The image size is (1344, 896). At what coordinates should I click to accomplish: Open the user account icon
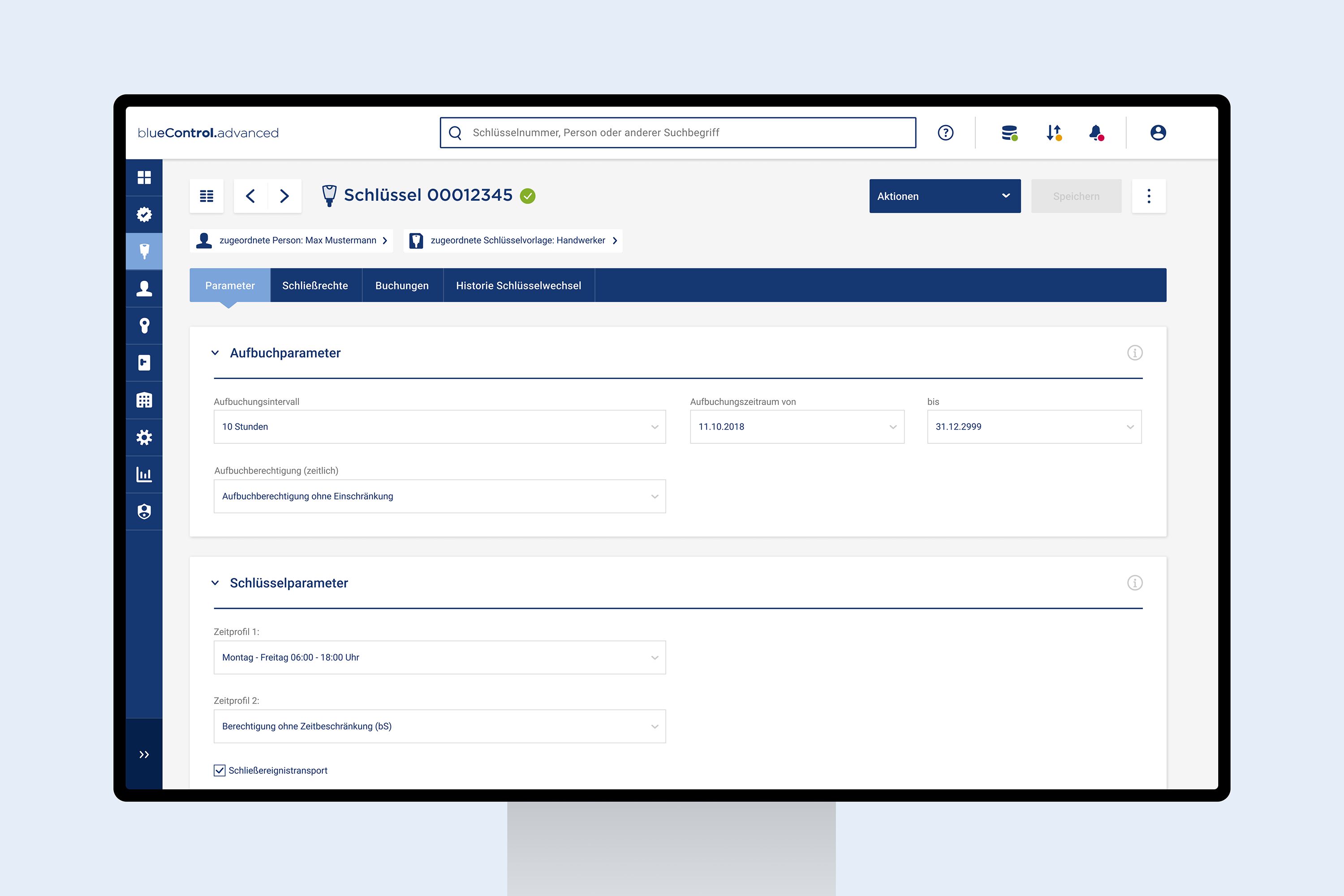click(1158, 133)
